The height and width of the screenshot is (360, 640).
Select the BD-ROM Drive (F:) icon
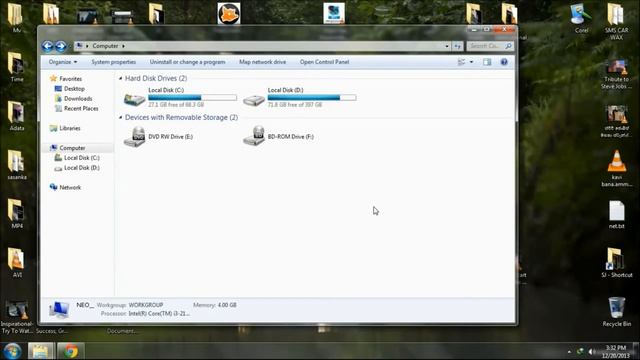(254, 136)
